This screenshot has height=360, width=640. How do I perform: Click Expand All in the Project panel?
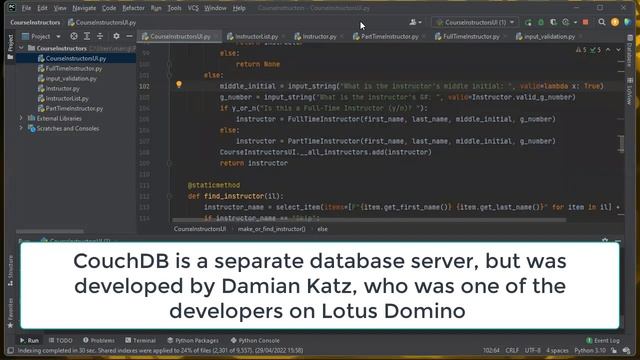point(87,36)
